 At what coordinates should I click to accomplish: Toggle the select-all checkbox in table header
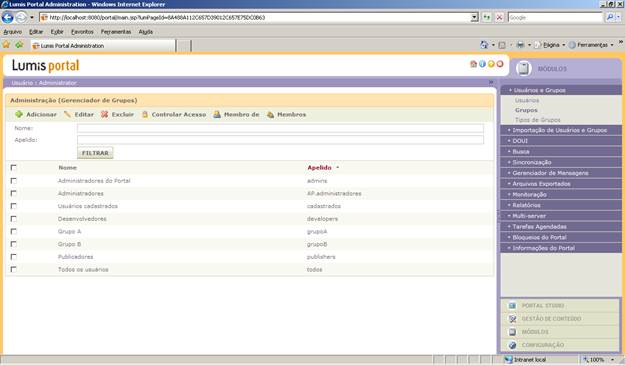pos(14,168)
